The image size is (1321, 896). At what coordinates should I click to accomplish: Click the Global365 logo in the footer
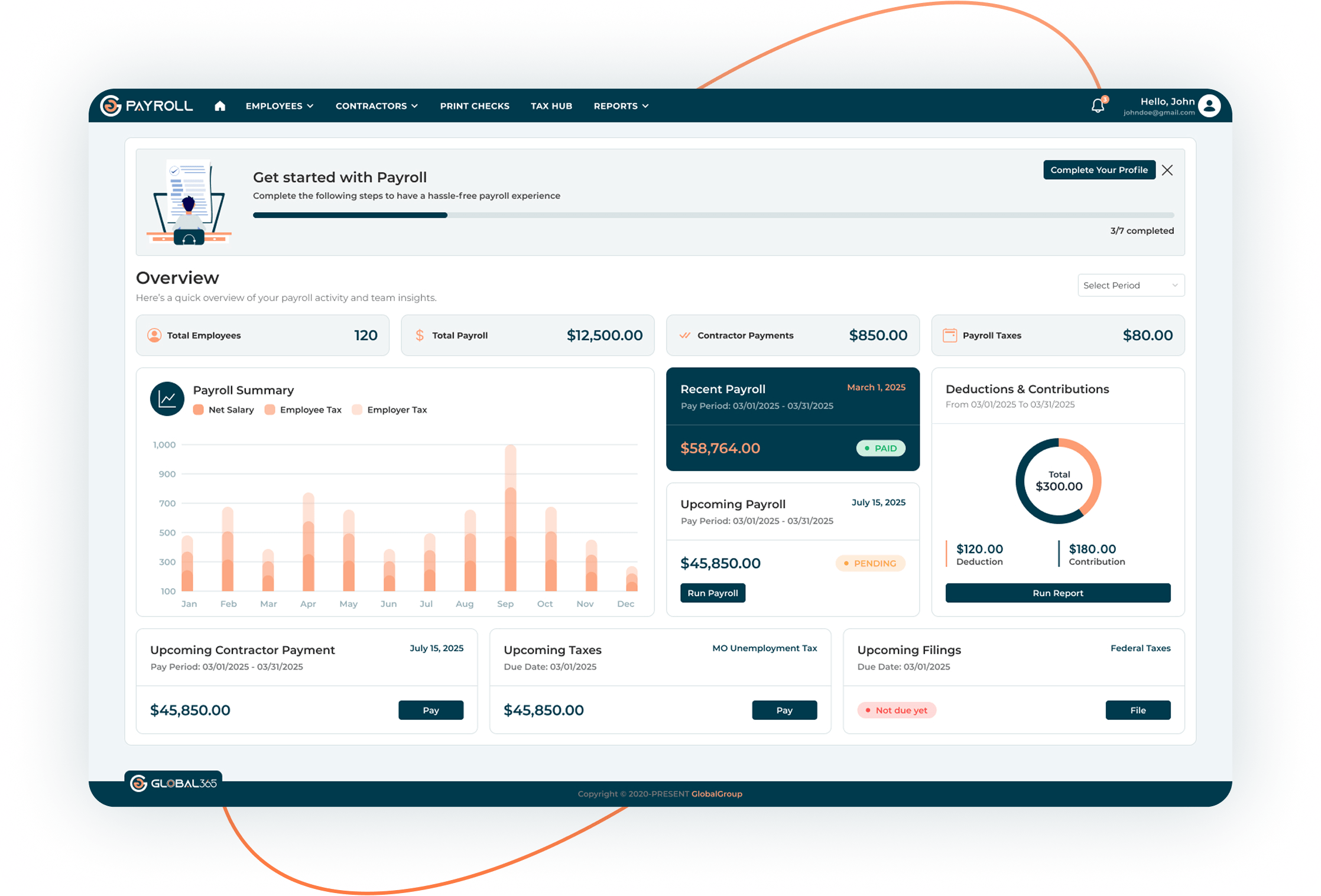click(174, 783)
